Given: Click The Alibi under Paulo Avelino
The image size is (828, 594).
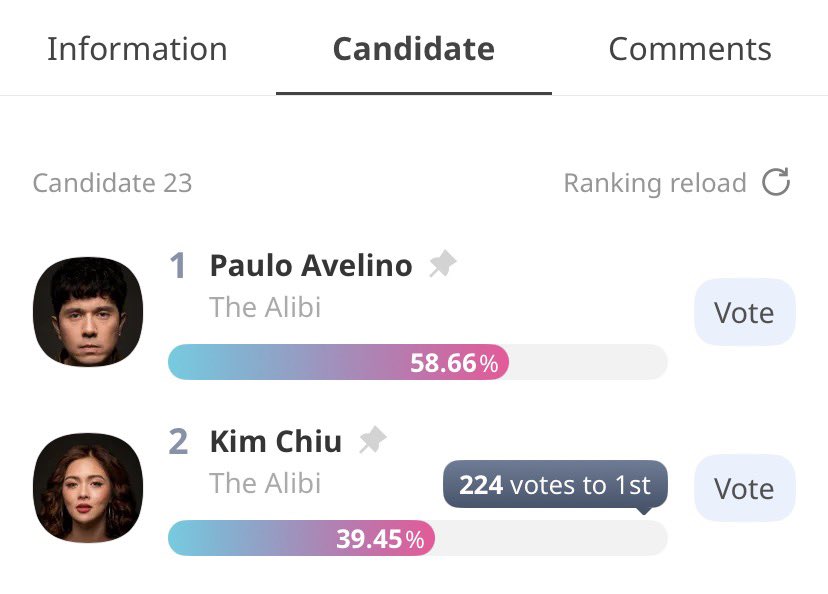Looking at the screenshot, I should tap(265, 307).
